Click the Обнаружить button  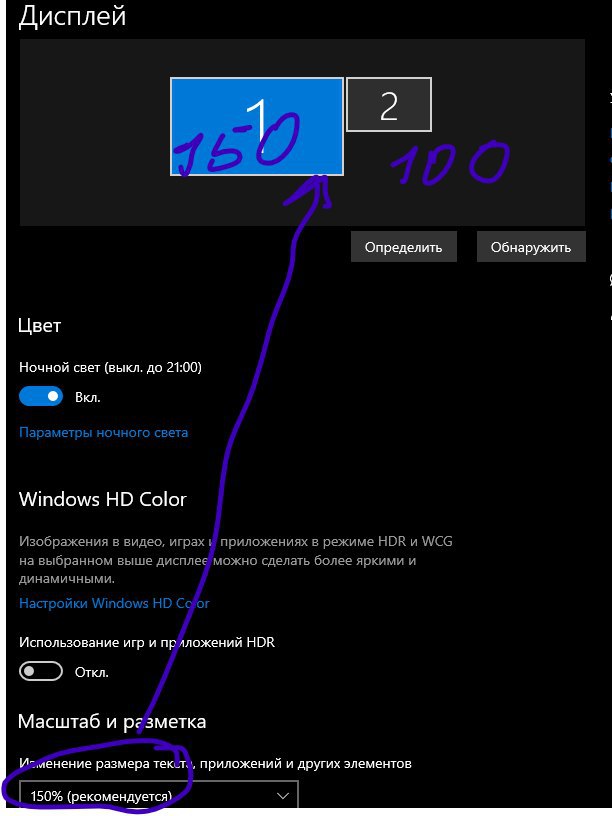(531, 247)
